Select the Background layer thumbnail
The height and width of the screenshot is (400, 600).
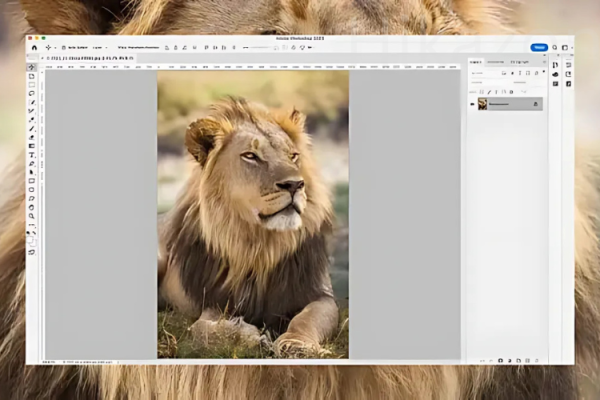tap(483, 104)
